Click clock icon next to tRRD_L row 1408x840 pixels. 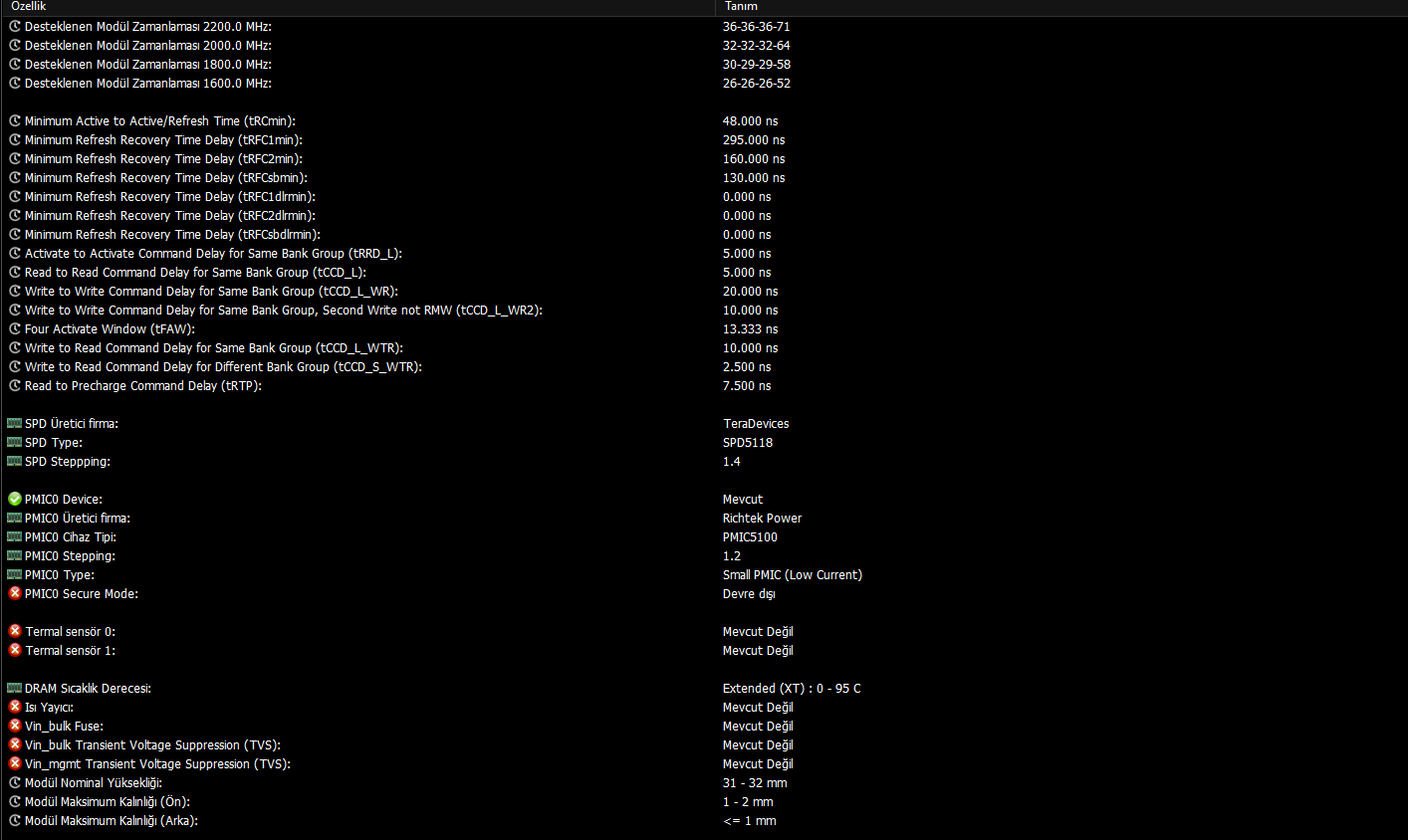(x=15, y=254)
